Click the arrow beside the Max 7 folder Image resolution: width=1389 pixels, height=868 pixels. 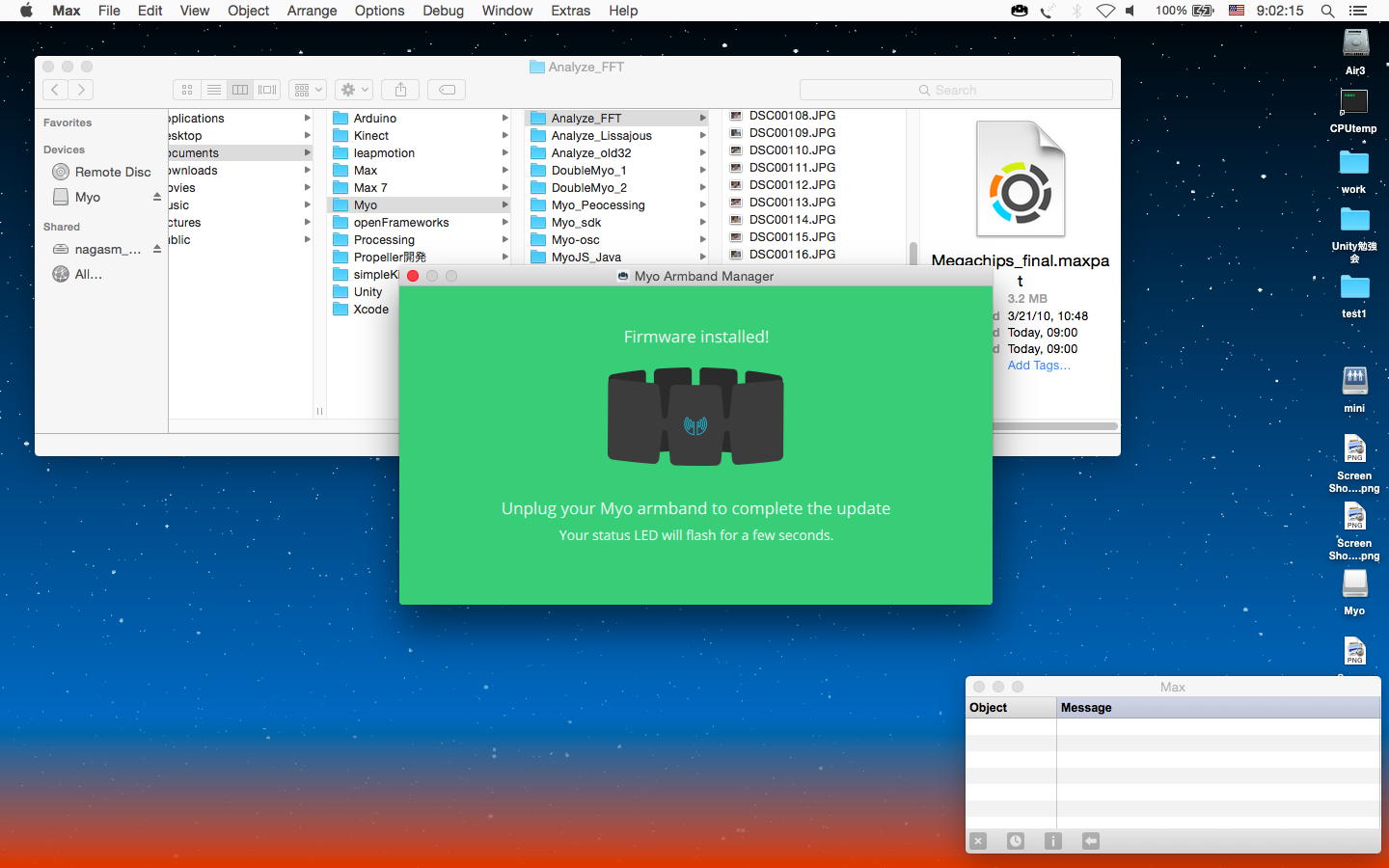click(x=505, y=187)
